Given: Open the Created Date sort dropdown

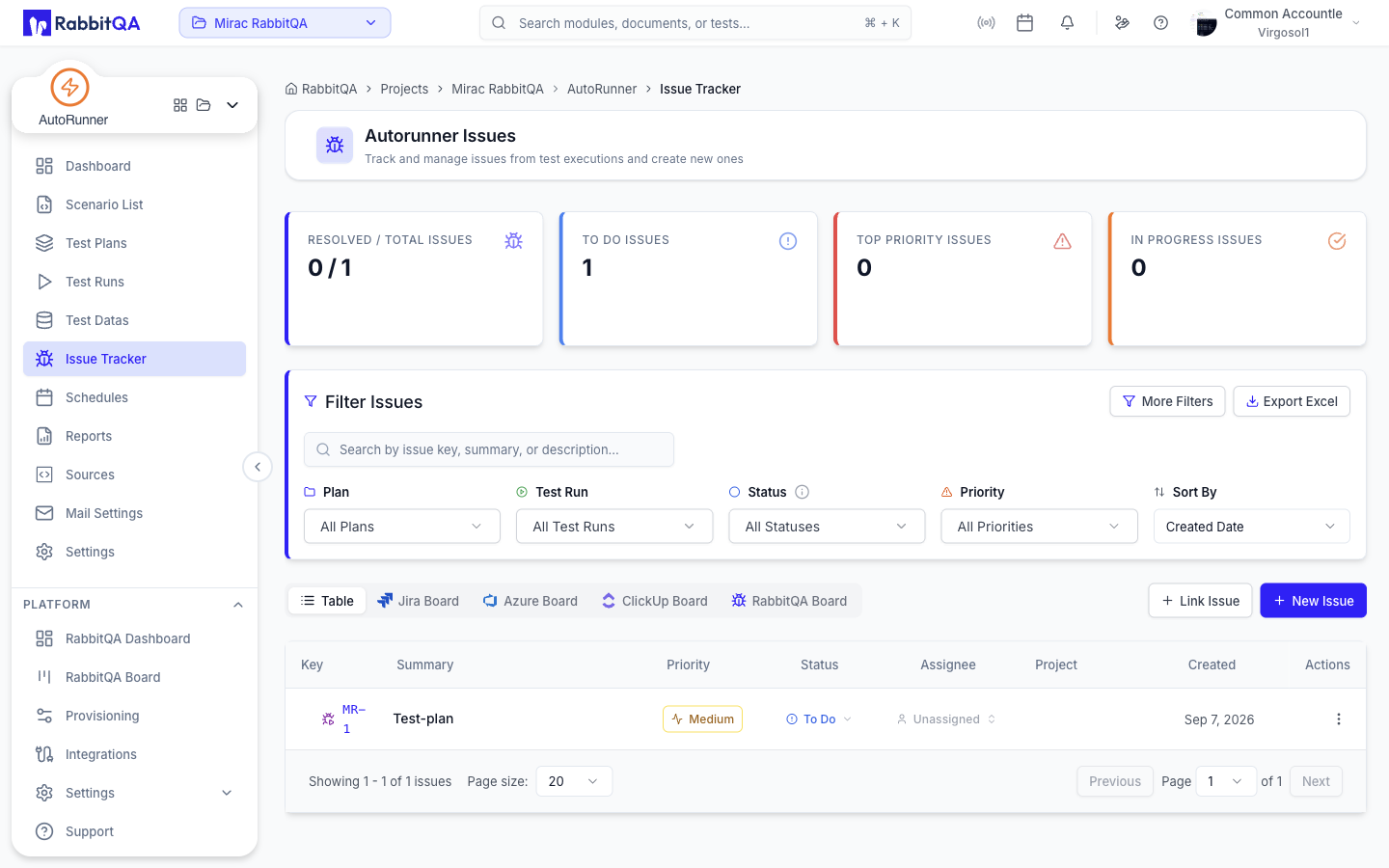Looking at the screenshot, I should 1251,527.
